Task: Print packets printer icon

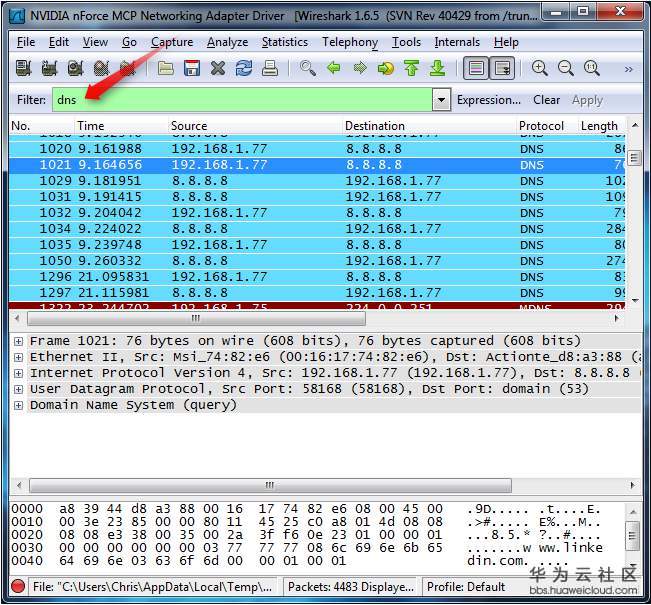Action: (x=270, y=68)
